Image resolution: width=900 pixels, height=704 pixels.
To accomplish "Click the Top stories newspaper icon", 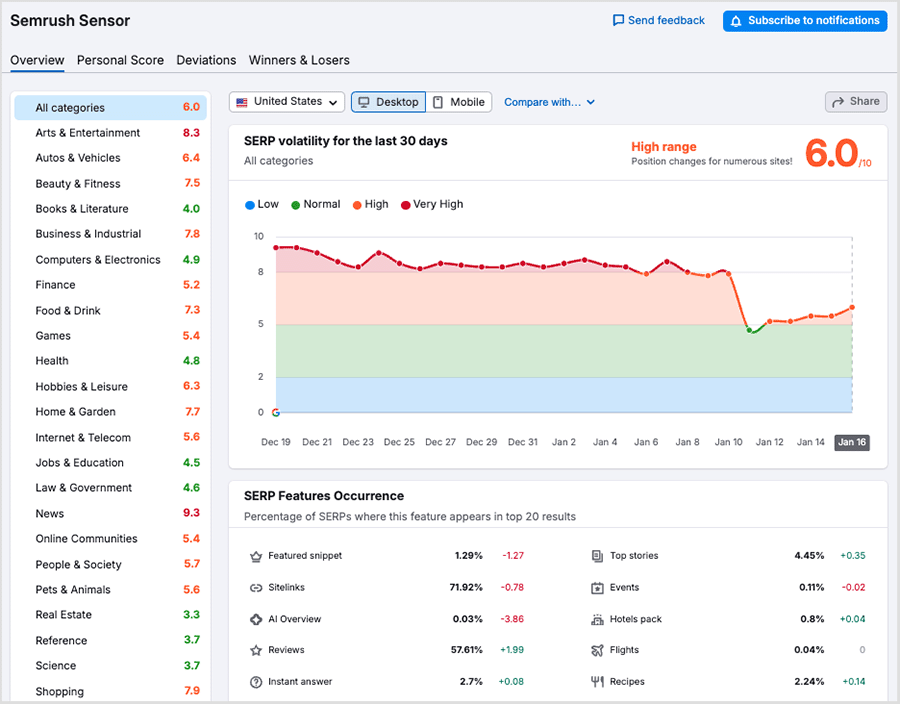I will (x=598, y=556).
